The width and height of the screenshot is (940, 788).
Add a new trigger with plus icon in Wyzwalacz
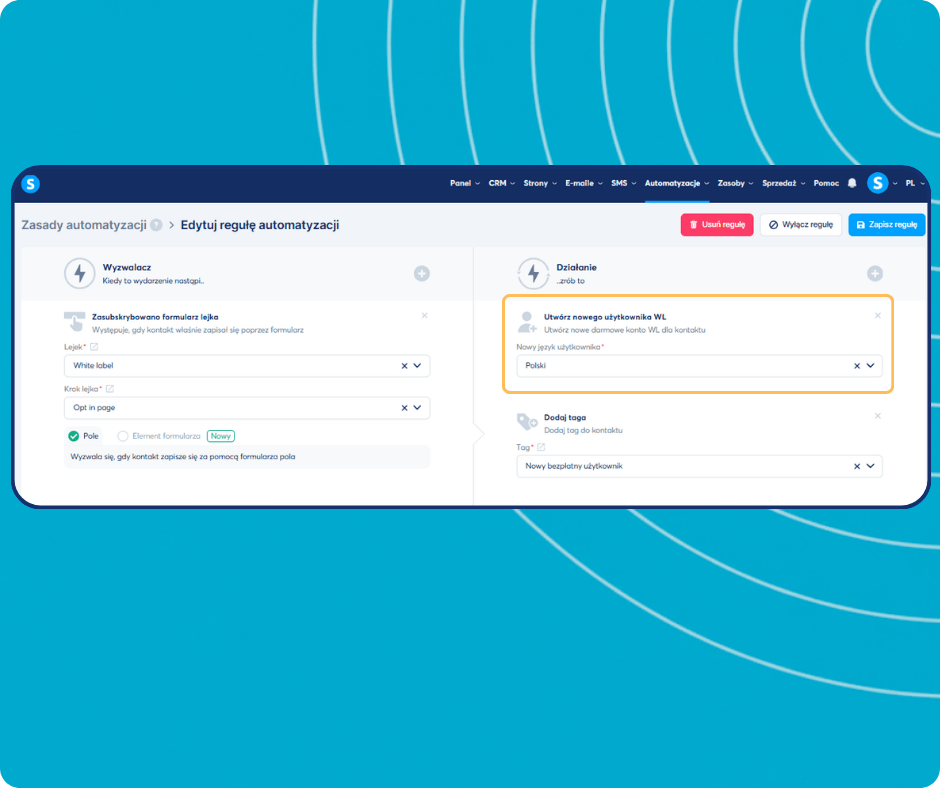tap(421, 273)
